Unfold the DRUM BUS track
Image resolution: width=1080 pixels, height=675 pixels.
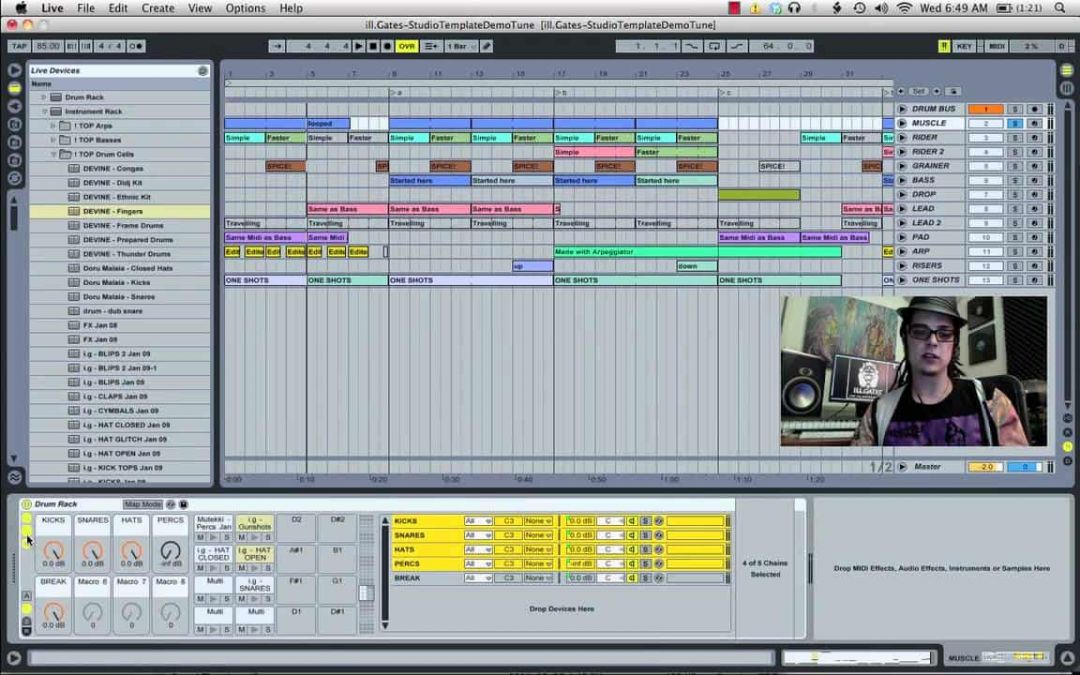click(x=902, y=110)
